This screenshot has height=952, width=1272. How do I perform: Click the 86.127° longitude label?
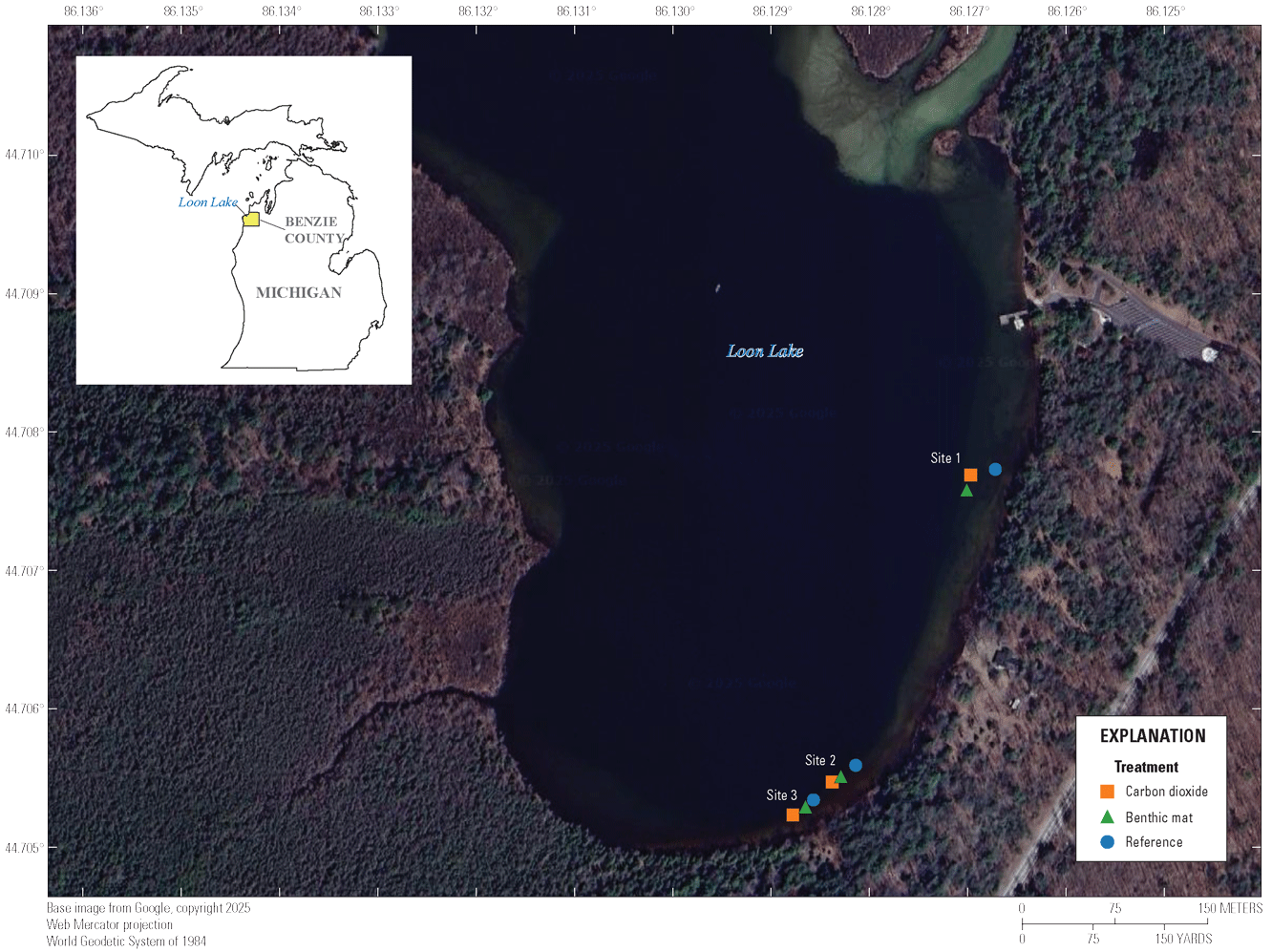[969, 11]
